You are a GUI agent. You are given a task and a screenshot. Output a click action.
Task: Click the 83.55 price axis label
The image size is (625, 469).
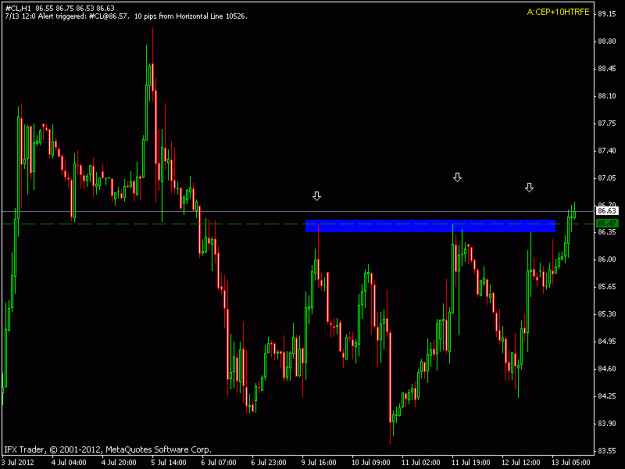point(607,451)
